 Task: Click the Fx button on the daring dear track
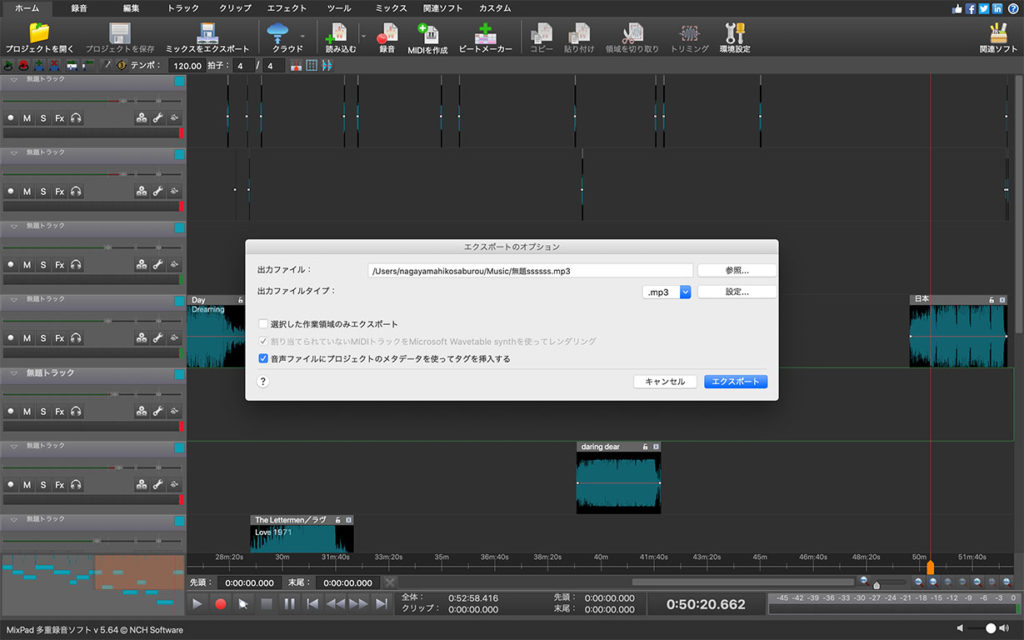click(x=59, y=485)
